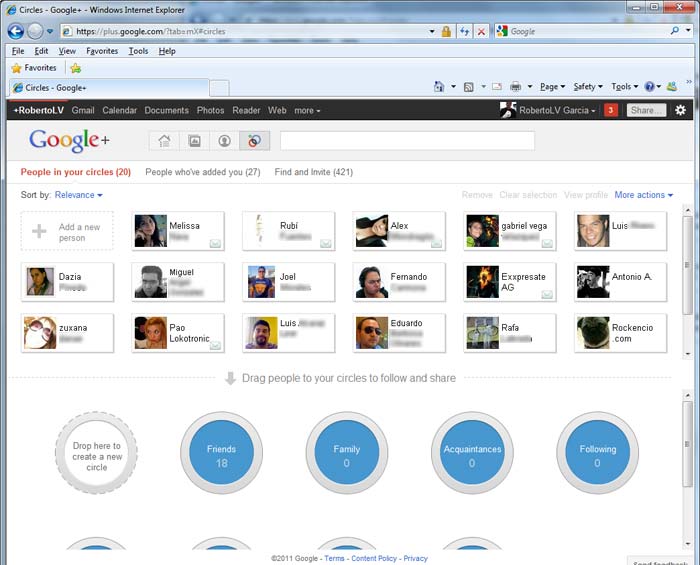
Task: Open Privacy link in footer
Action: click(416, 558)
